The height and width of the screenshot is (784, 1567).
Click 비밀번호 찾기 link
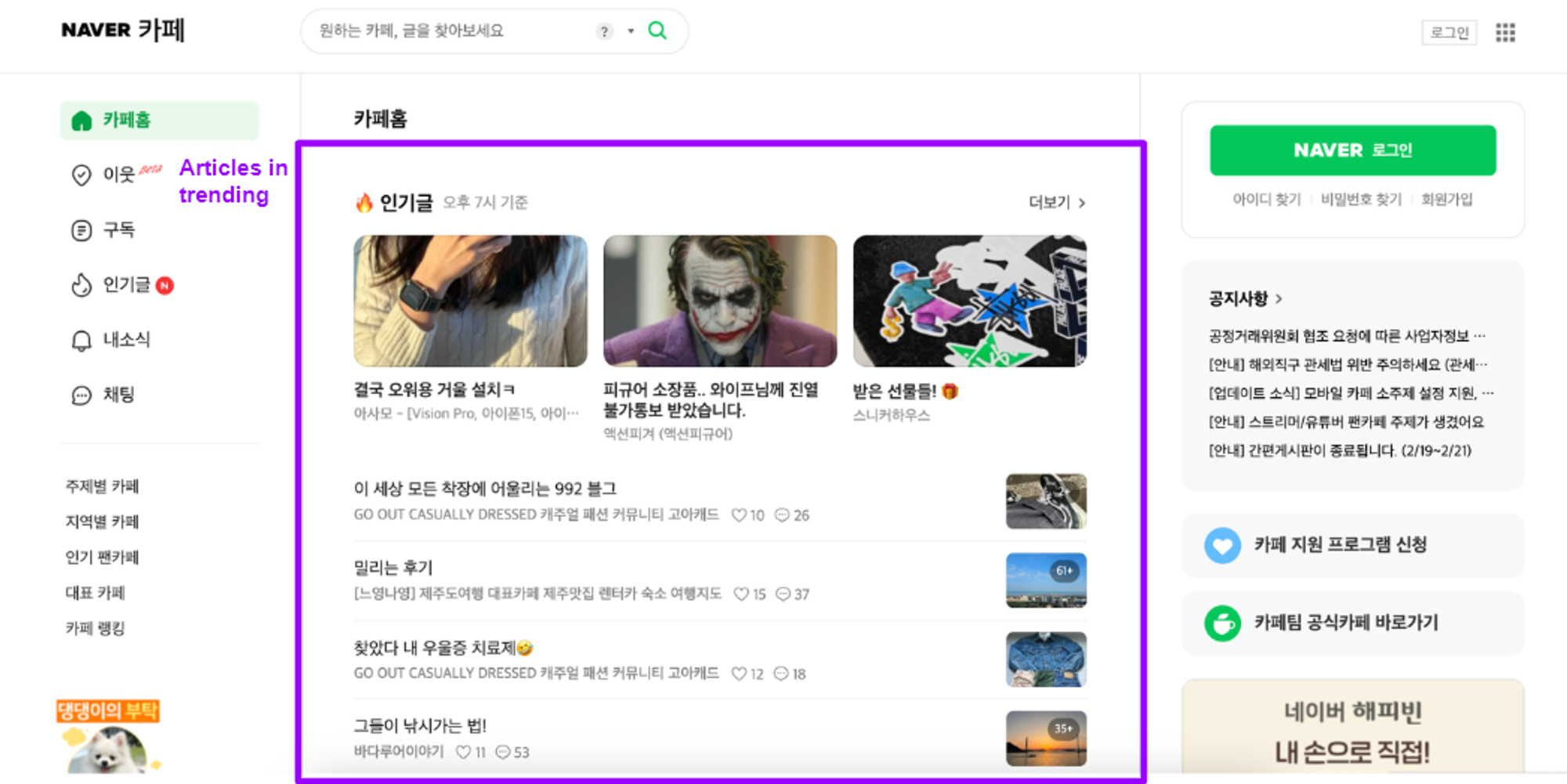pyautogui.click(x=1361, y=200)
